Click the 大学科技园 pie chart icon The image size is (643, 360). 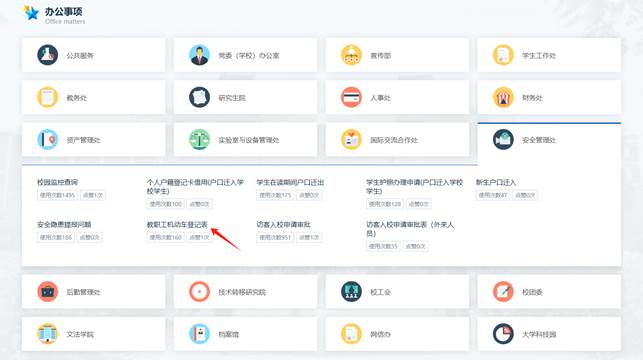point(503,334)
